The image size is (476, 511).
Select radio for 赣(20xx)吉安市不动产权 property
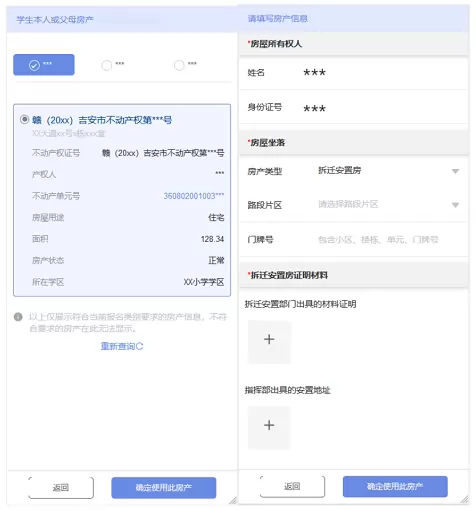[24, 119]
